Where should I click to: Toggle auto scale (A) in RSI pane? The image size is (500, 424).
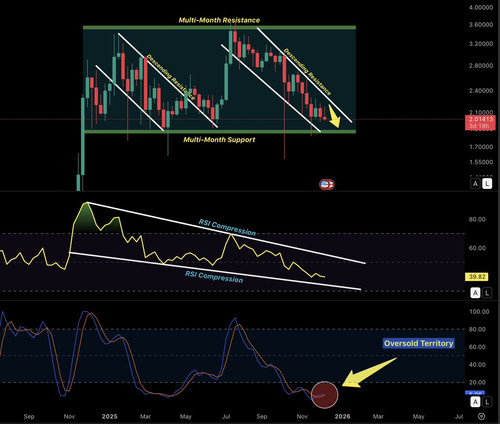coord(476,293)
